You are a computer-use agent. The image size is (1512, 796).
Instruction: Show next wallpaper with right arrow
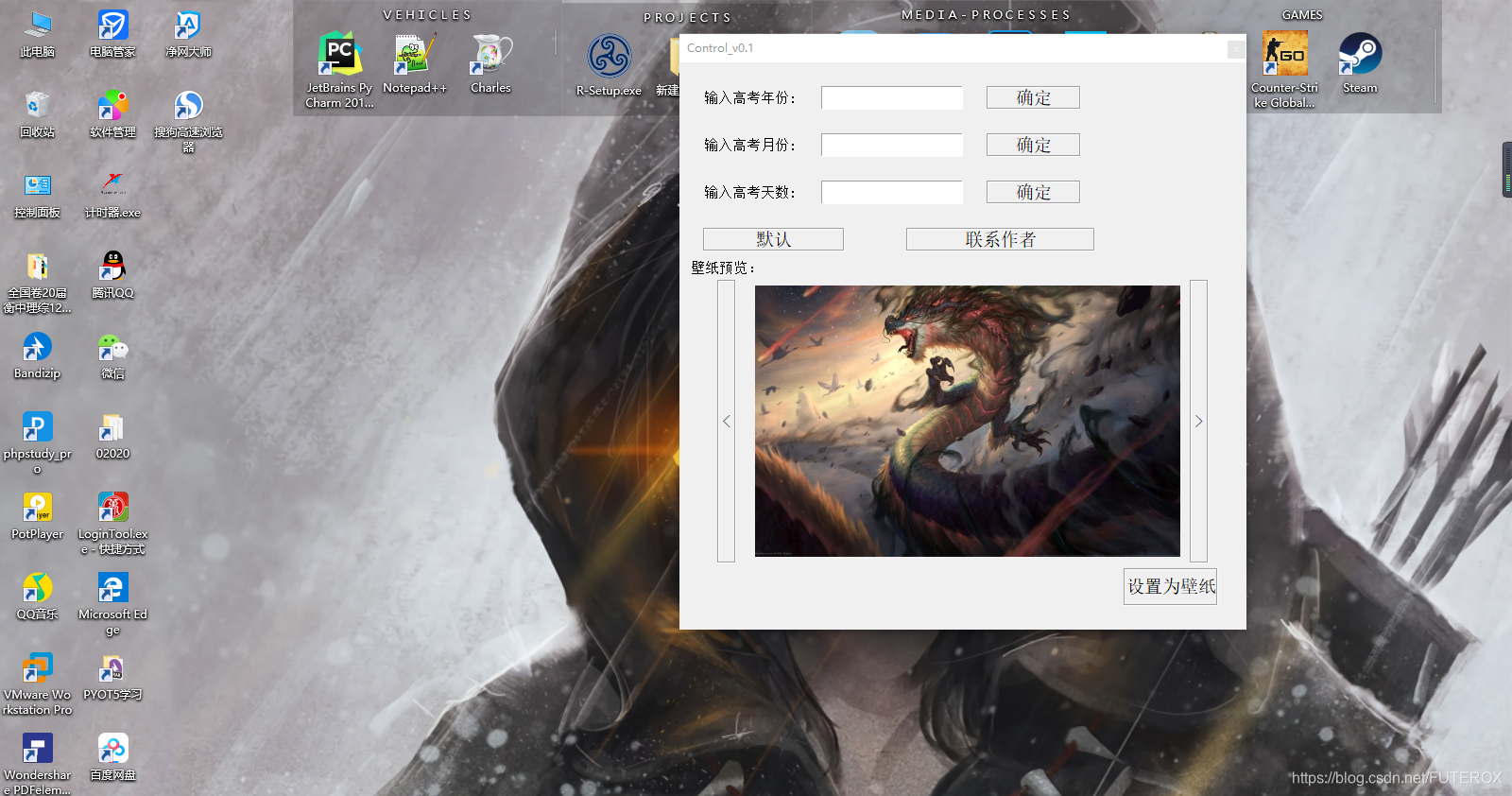(1198, 421)
